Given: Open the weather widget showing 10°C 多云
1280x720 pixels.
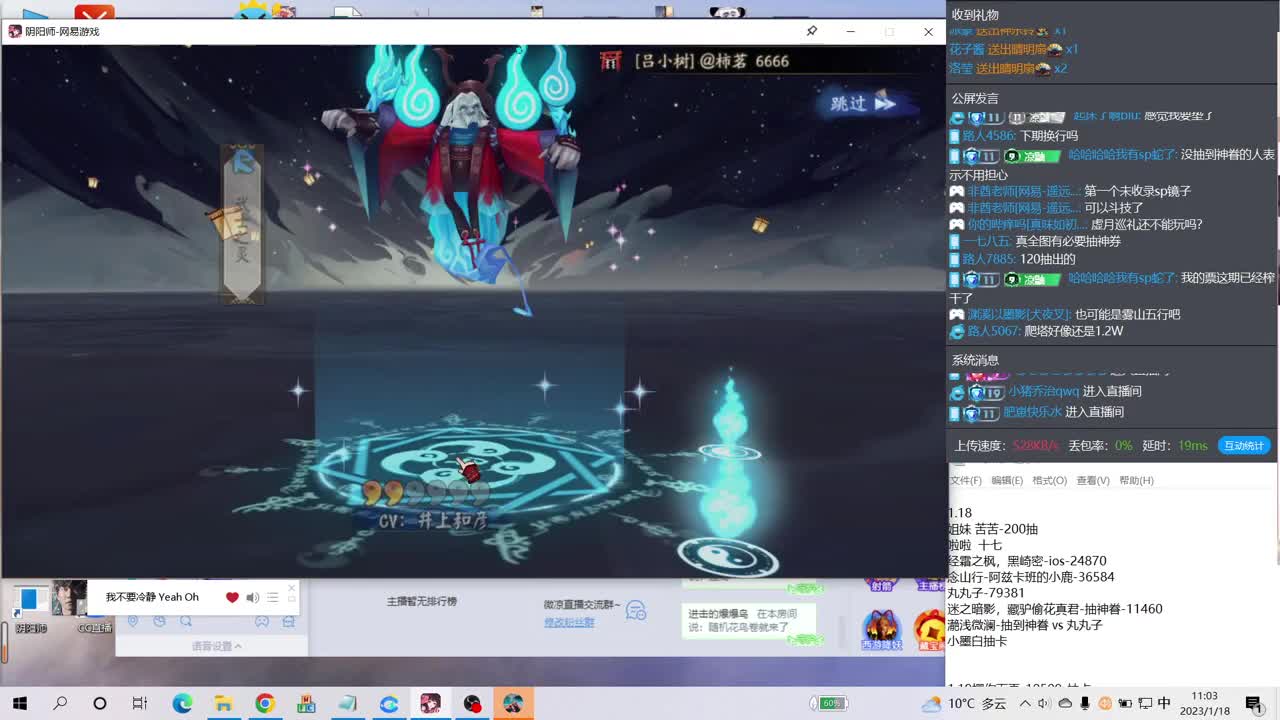Looking at the screenshot, I should tap(964, 703).
